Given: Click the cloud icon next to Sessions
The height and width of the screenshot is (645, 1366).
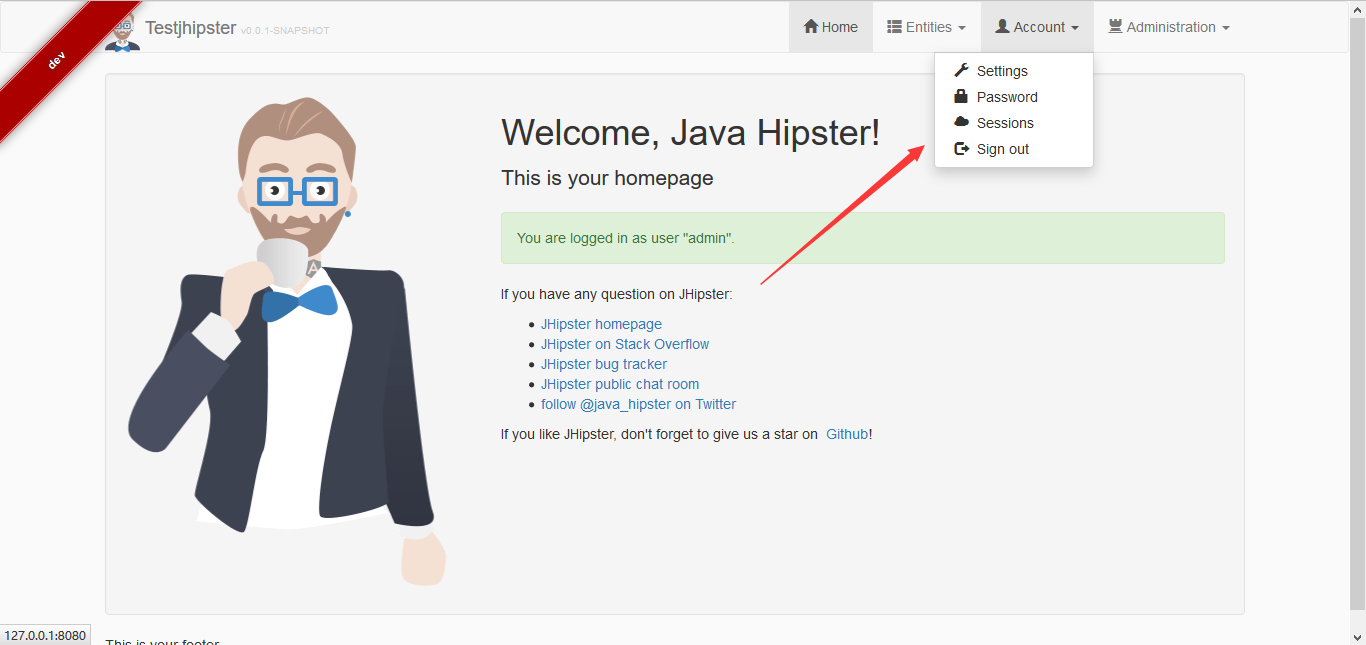Looking at the screenshot, I should 961,122.
